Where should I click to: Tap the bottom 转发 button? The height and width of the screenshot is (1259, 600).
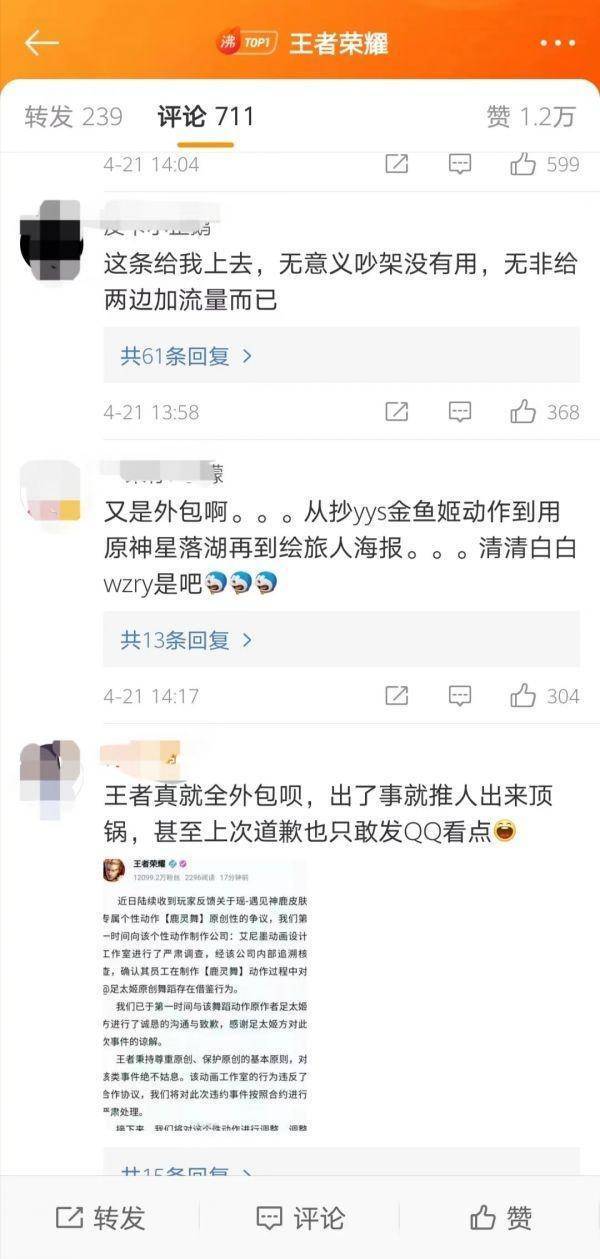click(x=100, y=1217)
